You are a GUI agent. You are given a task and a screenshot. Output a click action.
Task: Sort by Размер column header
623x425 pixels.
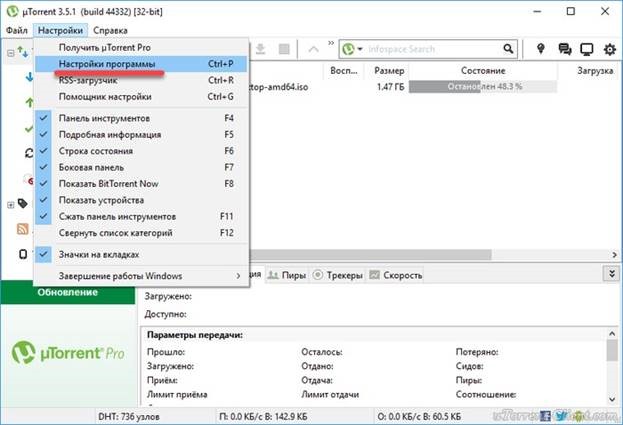click(389, 71)
